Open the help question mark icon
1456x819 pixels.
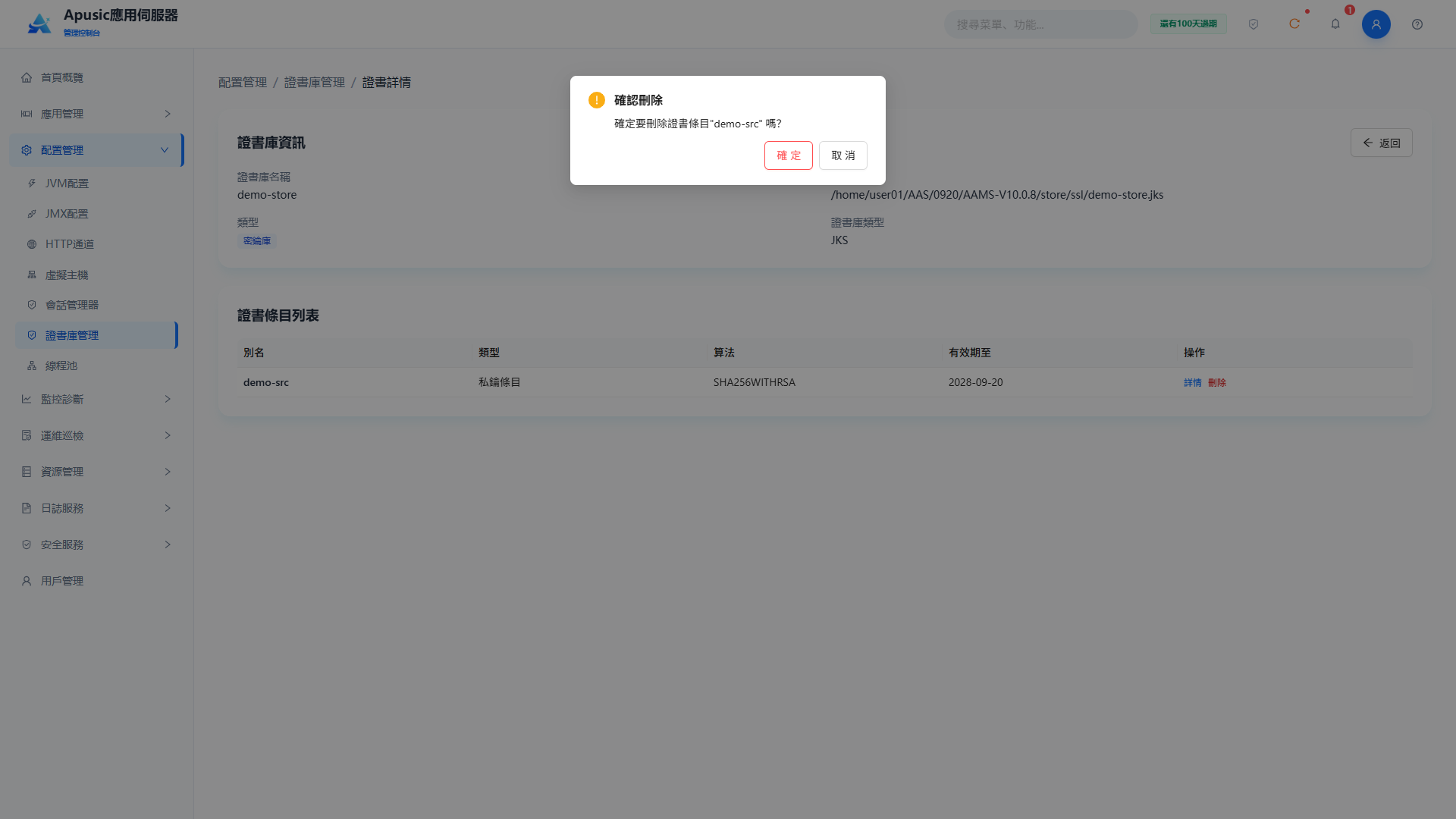click(x=1417, y=24)
